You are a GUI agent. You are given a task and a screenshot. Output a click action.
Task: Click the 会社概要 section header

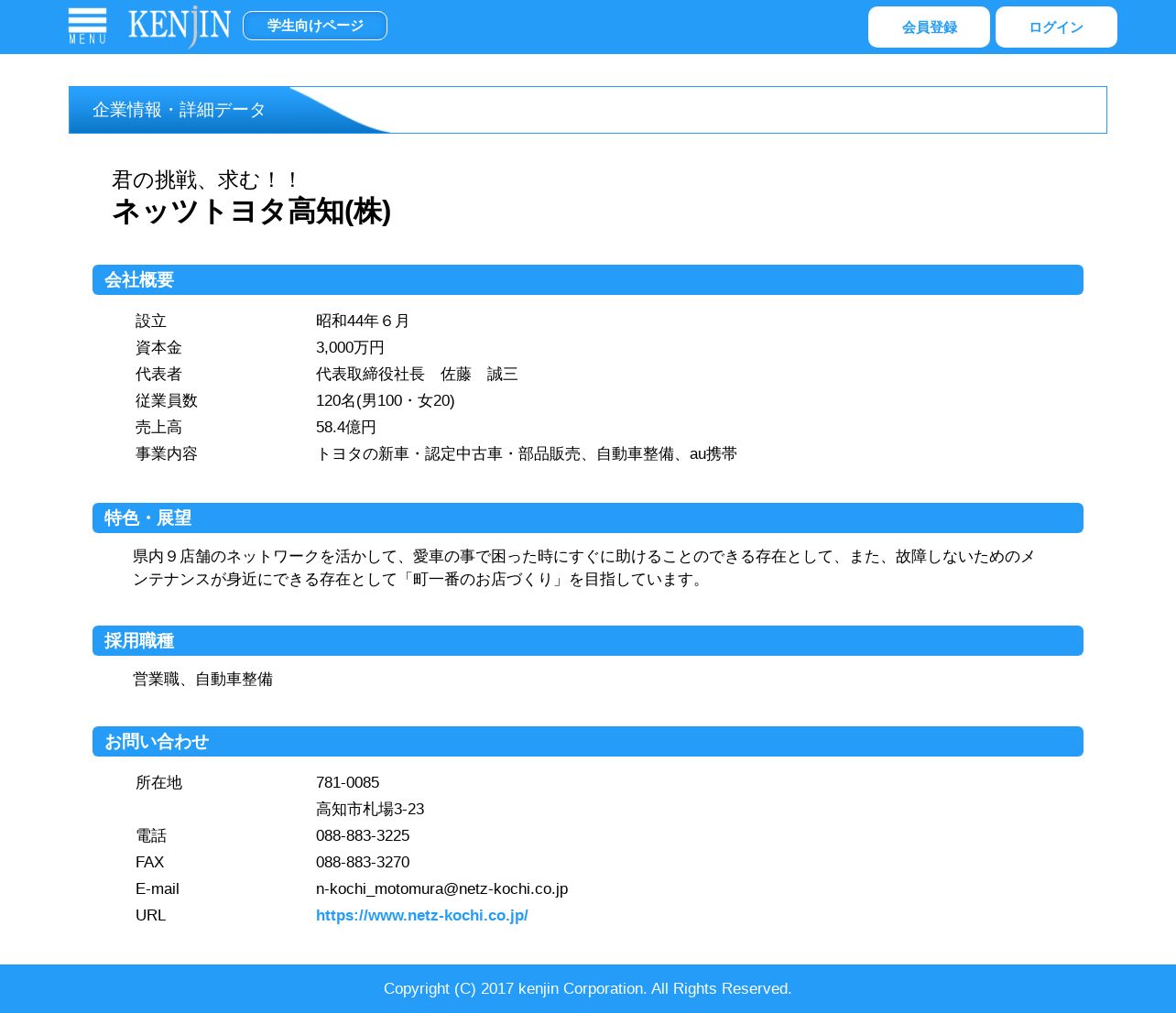click(588, 279)
